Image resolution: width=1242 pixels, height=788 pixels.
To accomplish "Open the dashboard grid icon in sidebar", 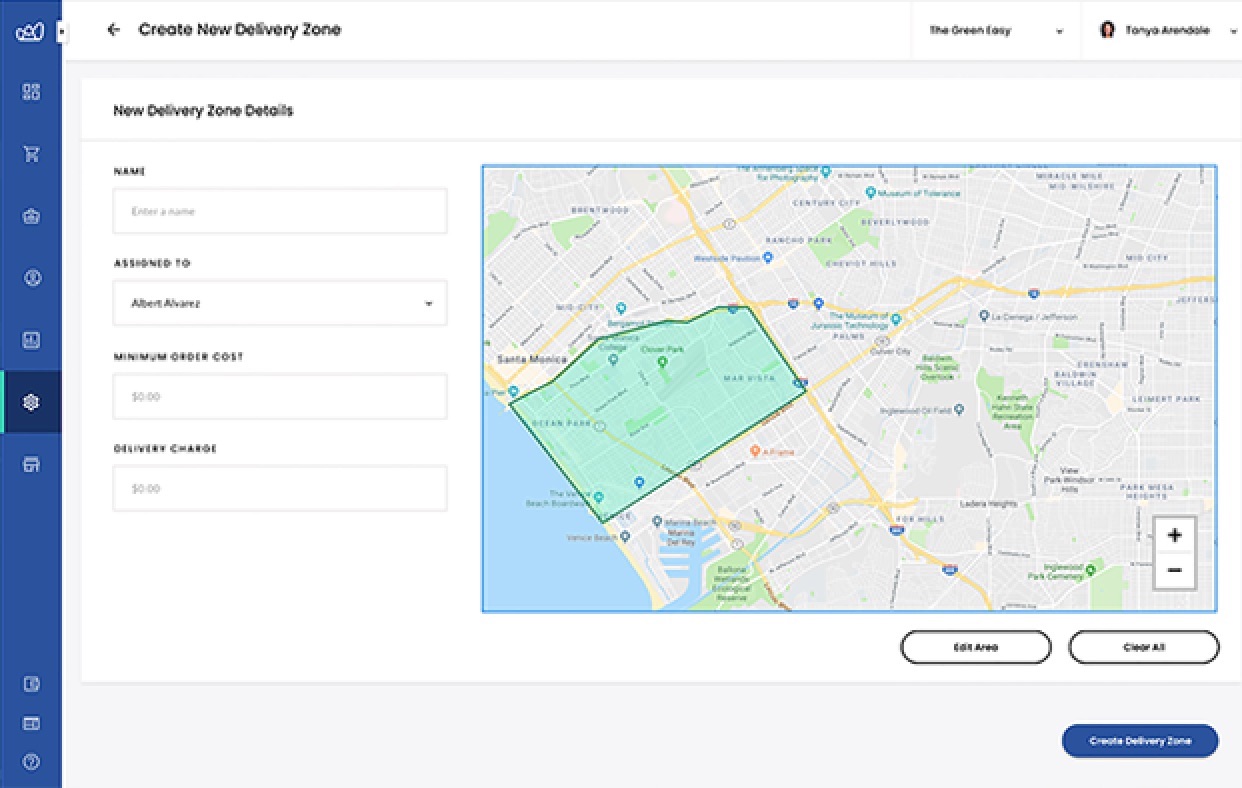I will pos(31,92).
